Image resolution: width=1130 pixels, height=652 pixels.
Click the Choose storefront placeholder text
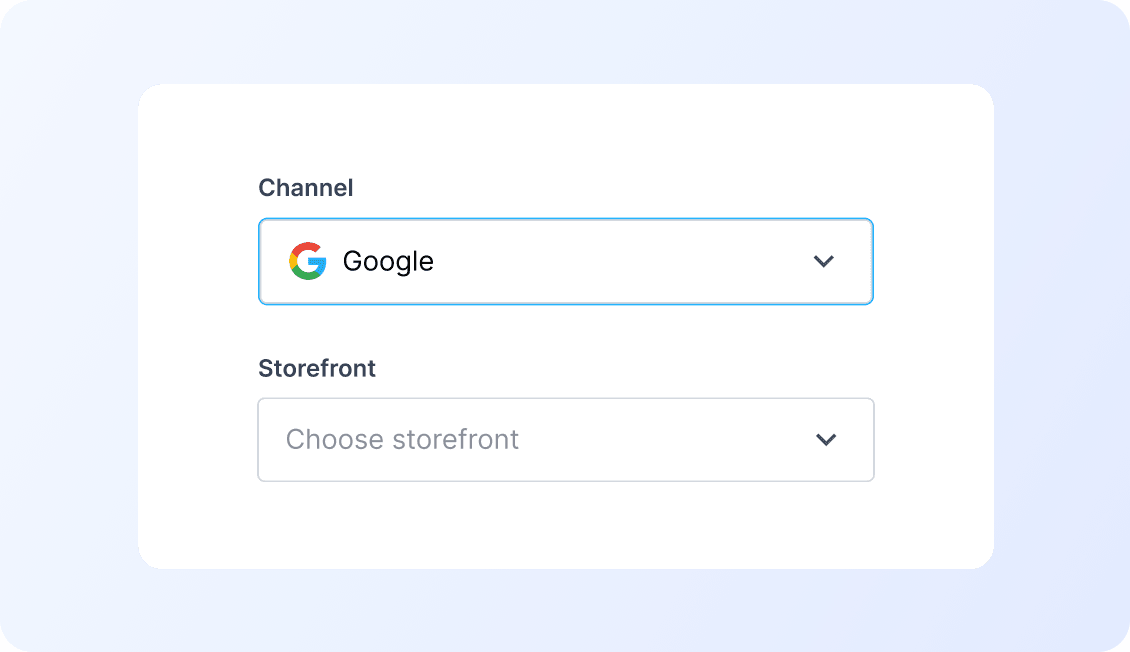tap(401, 440)
